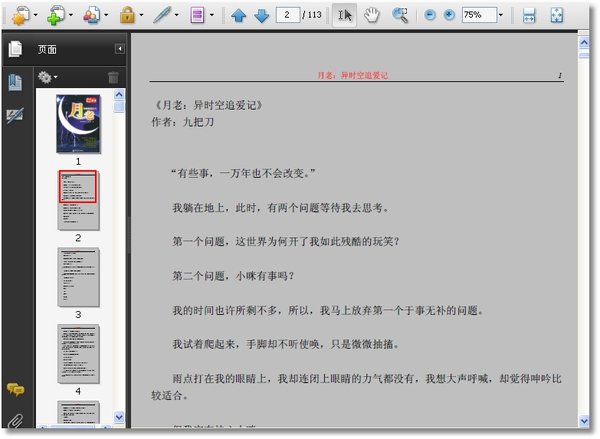Viewport: 600px width, 439px height.
Task: Expand the Secure padlock dropdown arrow
Action: pos(141,16)
